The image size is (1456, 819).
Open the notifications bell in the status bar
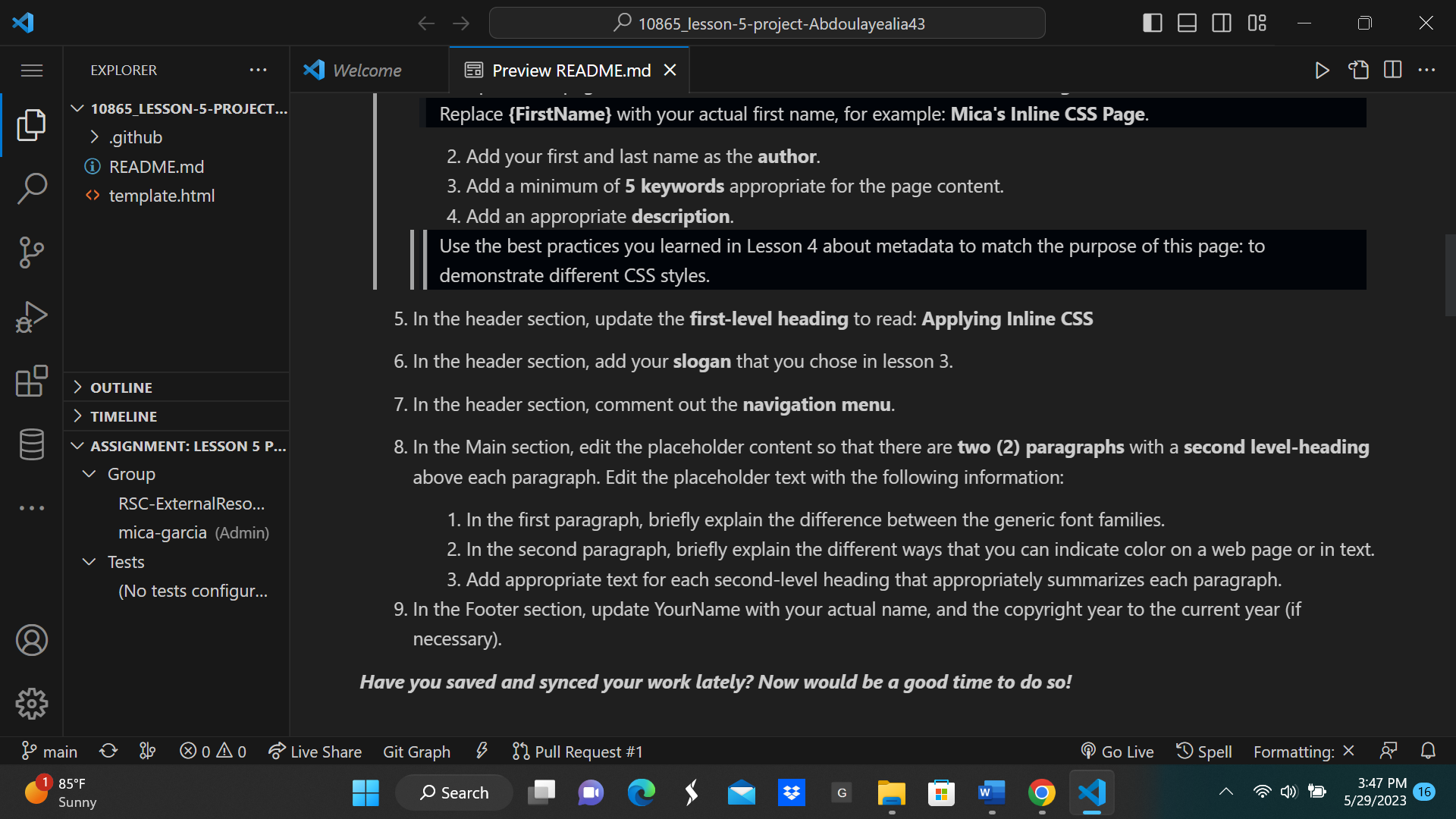tap(1429, 752)
